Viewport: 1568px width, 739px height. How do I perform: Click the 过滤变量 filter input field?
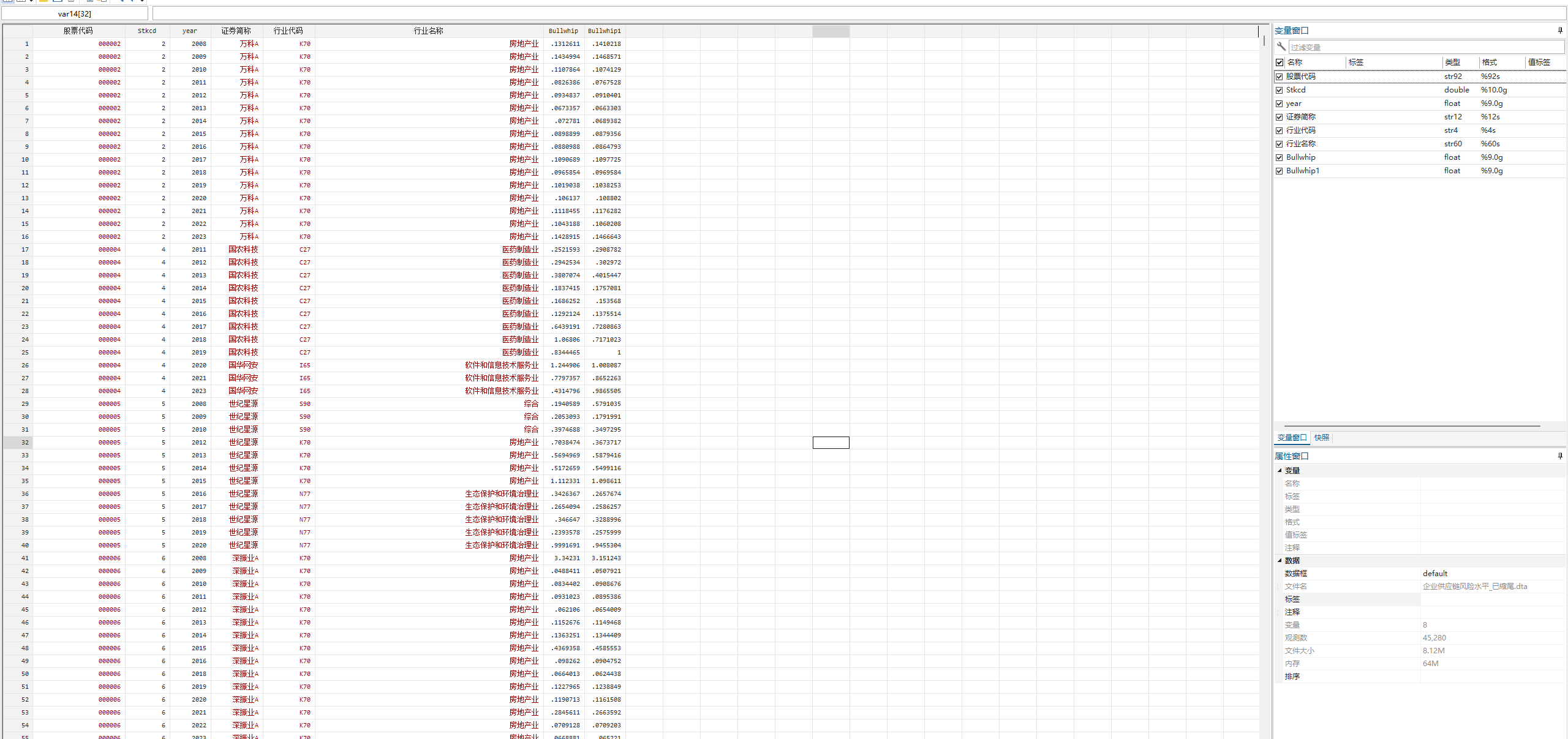coord(1425,47)
